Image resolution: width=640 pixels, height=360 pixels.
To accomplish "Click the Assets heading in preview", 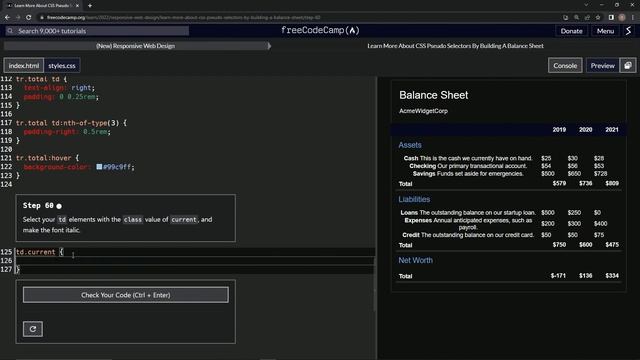I will [x=410, y=145].
